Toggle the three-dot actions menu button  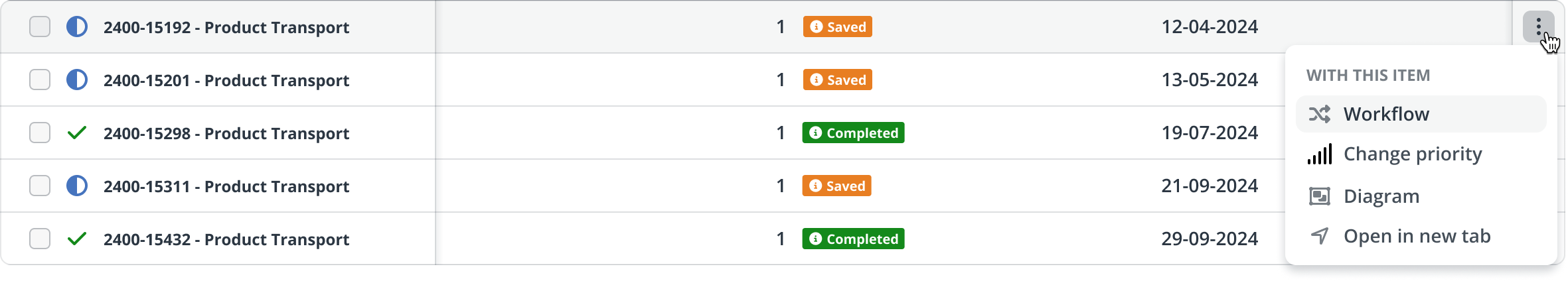click(x=1537, y=27)
